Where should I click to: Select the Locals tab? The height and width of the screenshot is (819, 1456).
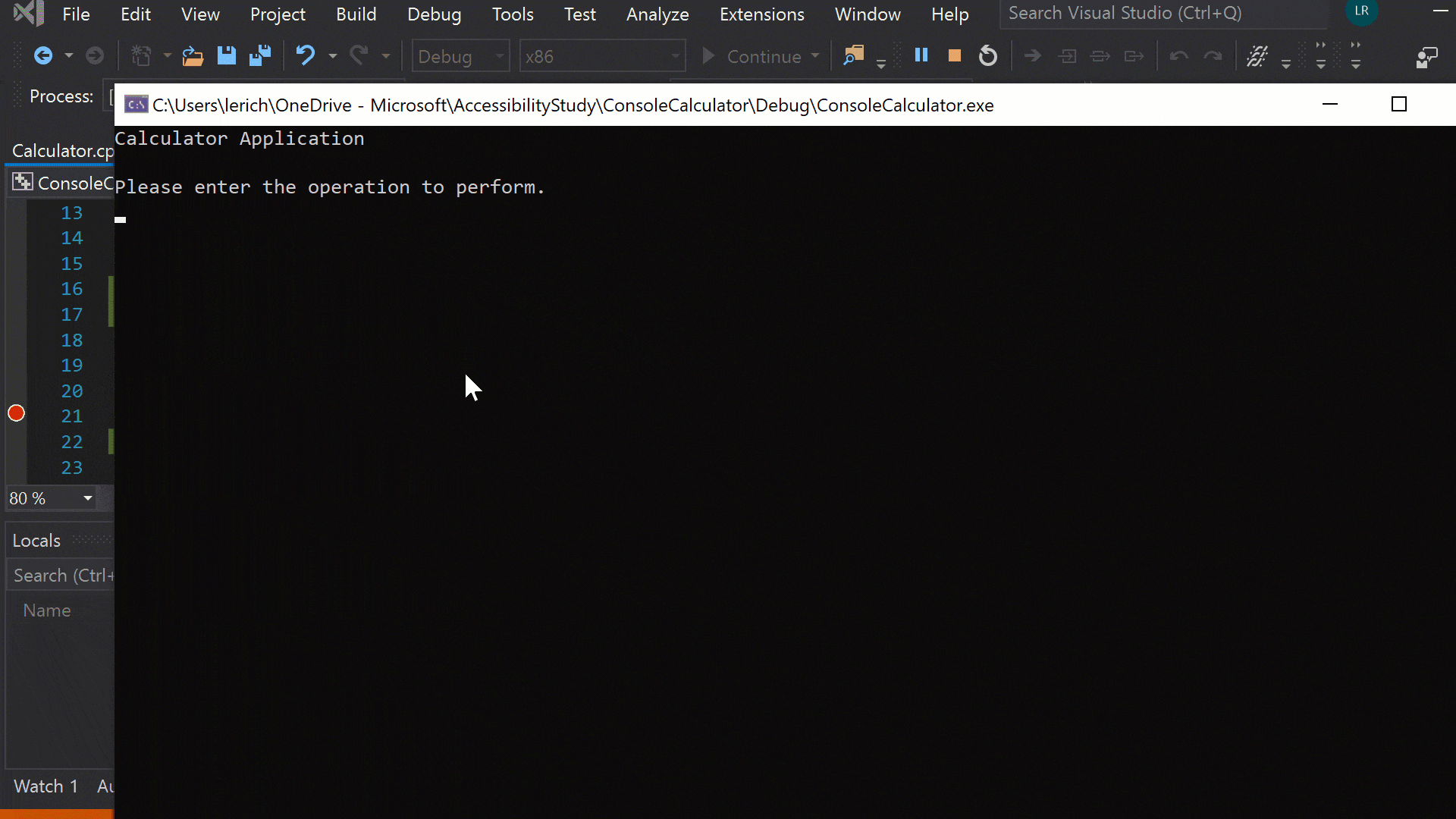37,540
